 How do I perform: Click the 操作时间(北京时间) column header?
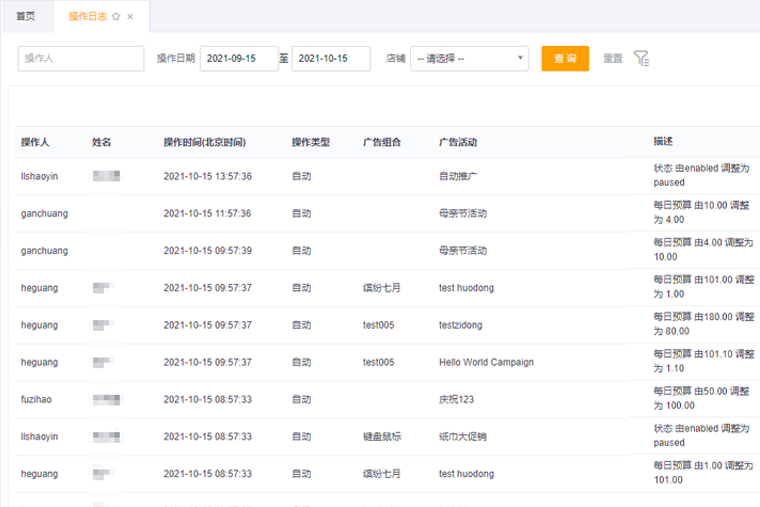click(204, 142)
